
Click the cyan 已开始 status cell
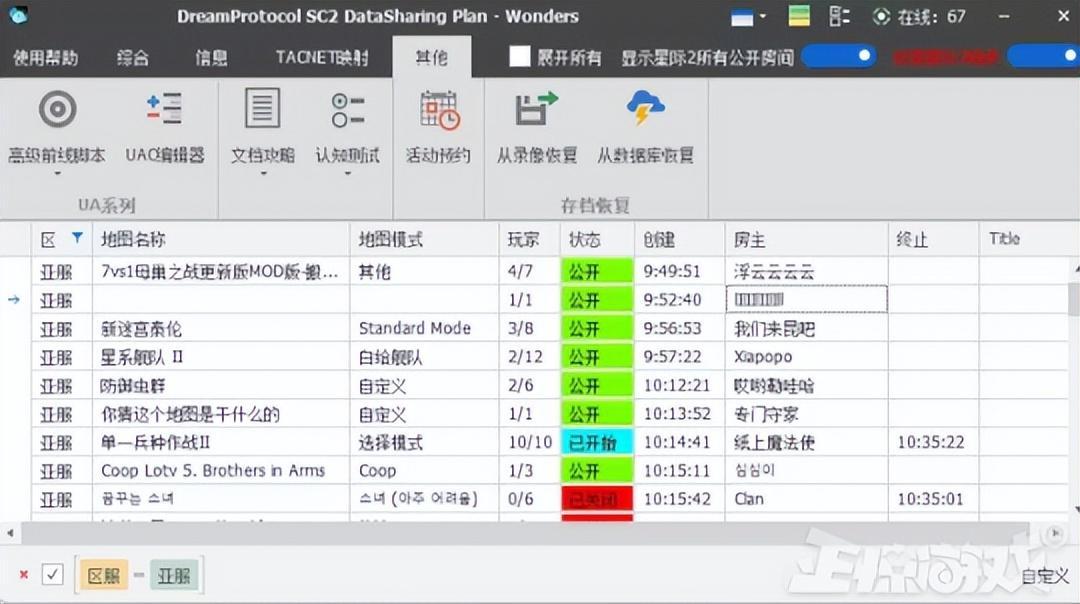[x=597, y=442]
